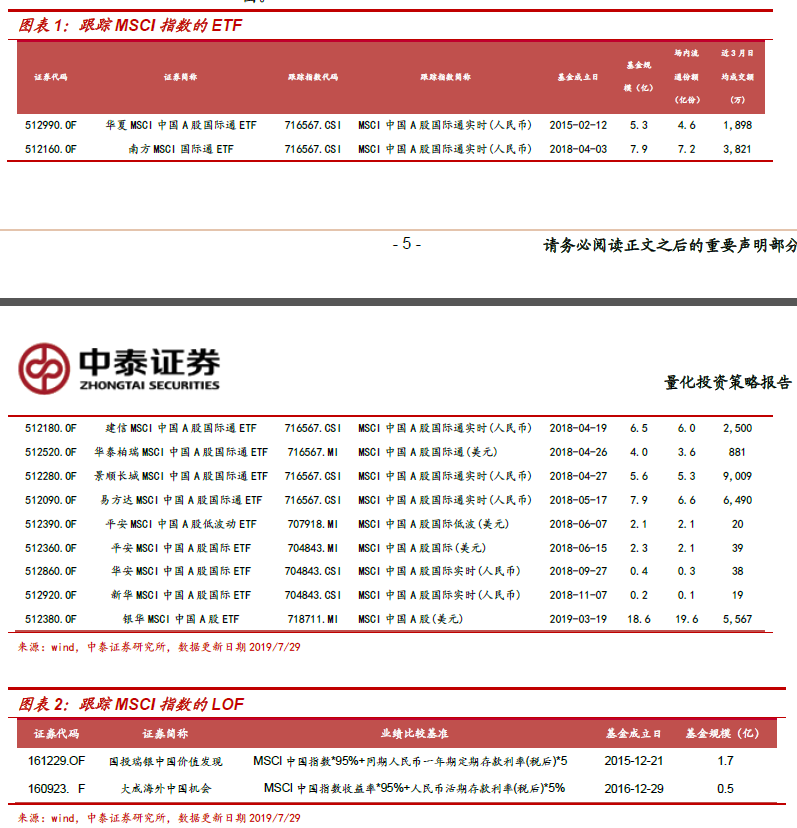Click the 基金成立日 header in ETF table
The height and width of the screenshot is (828, 797).
coord(578,77)
